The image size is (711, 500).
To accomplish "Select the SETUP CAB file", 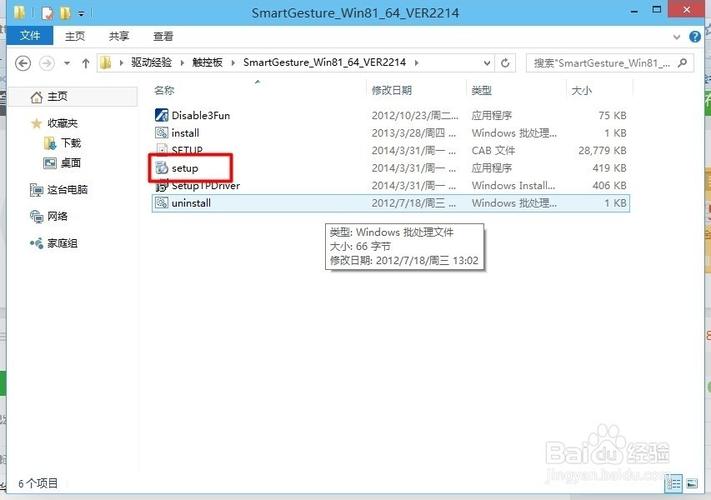I will click(x=390, y=150).
